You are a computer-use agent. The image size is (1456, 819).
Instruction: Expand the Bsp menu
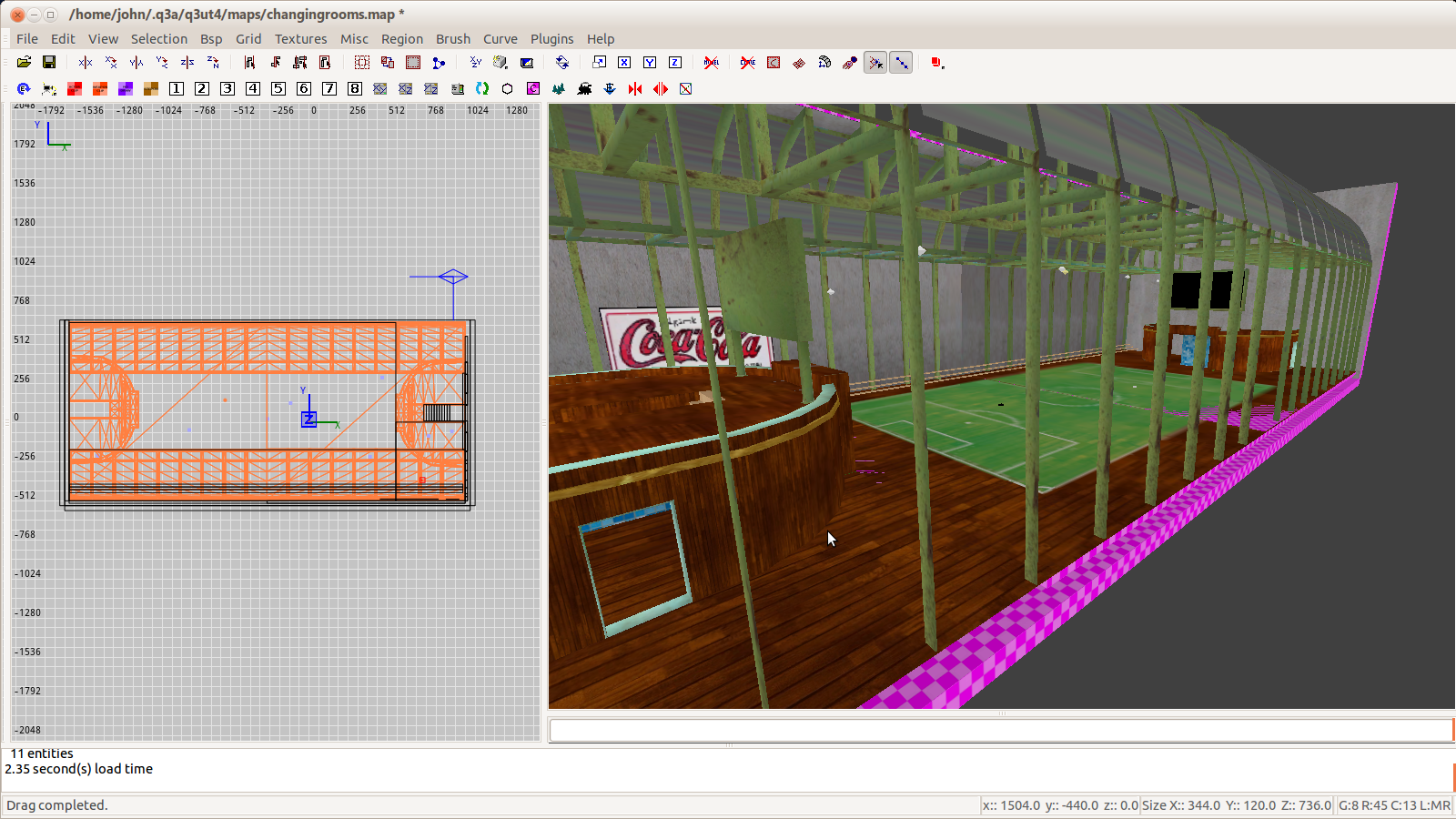(x=211, y=39)
